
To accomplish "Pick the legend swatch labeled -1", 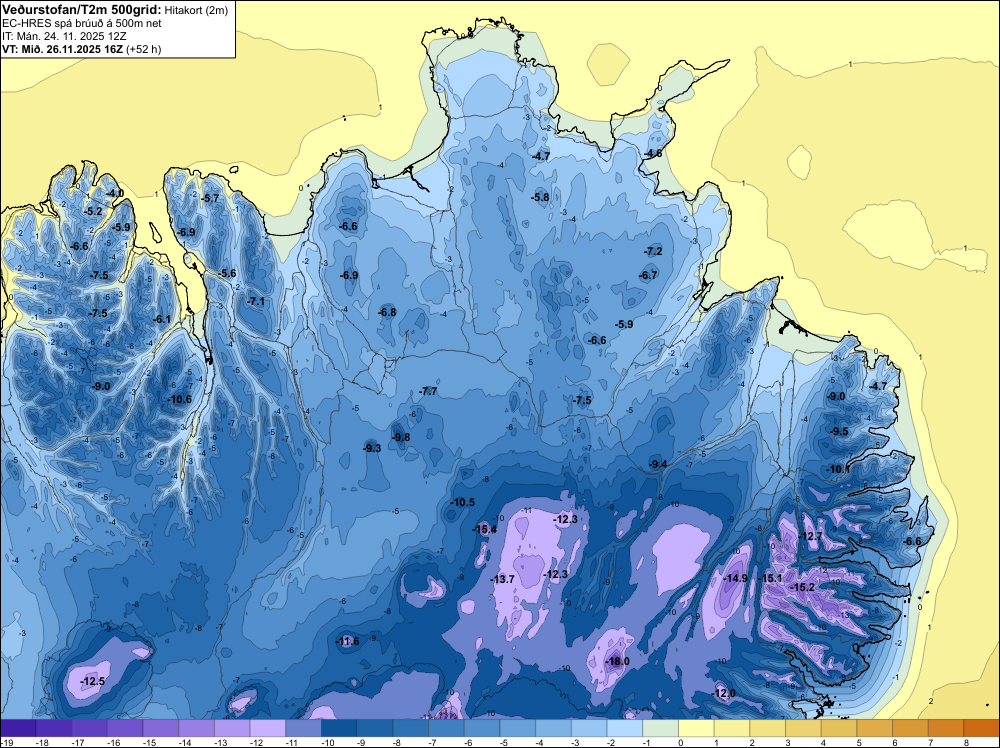I will pos(661,728).
